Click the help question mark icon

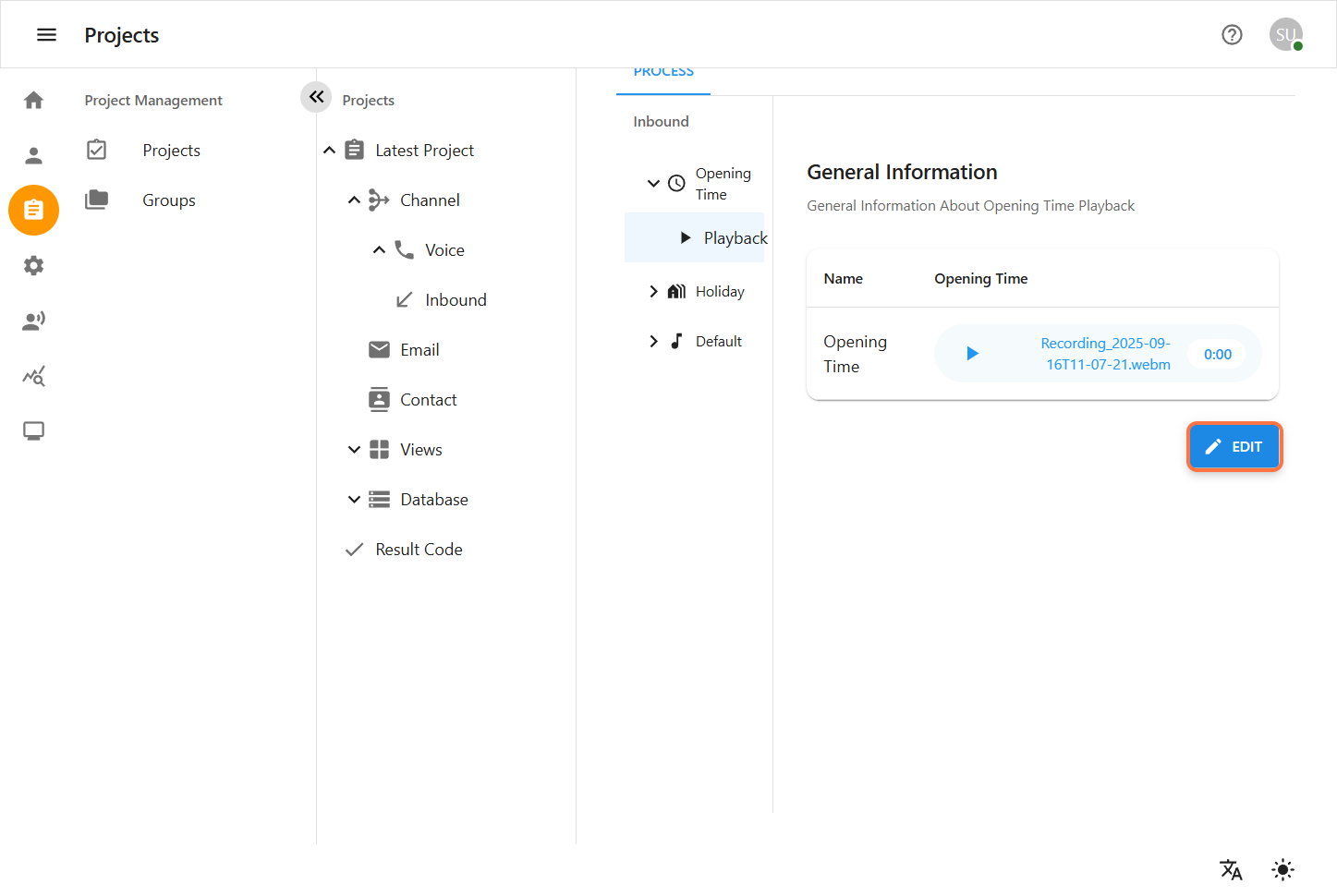pos(1232,35)
